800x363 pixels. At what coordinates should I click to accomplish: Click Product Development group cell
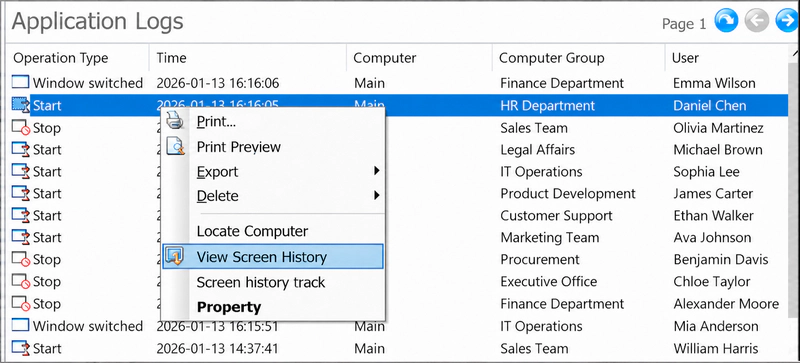click(568, 193)
